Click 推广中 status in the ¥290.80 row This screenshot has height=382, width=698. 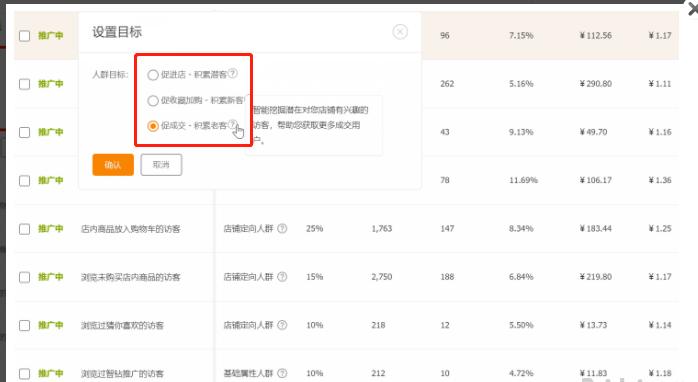click(x=50, y=84)
